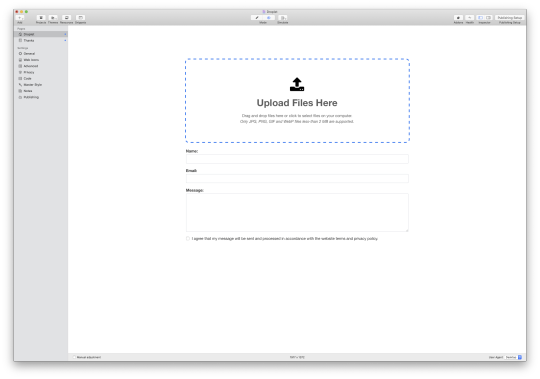Click the preview dimensions text in status bar
540x379 pixels.
click(x=297, y=357)
